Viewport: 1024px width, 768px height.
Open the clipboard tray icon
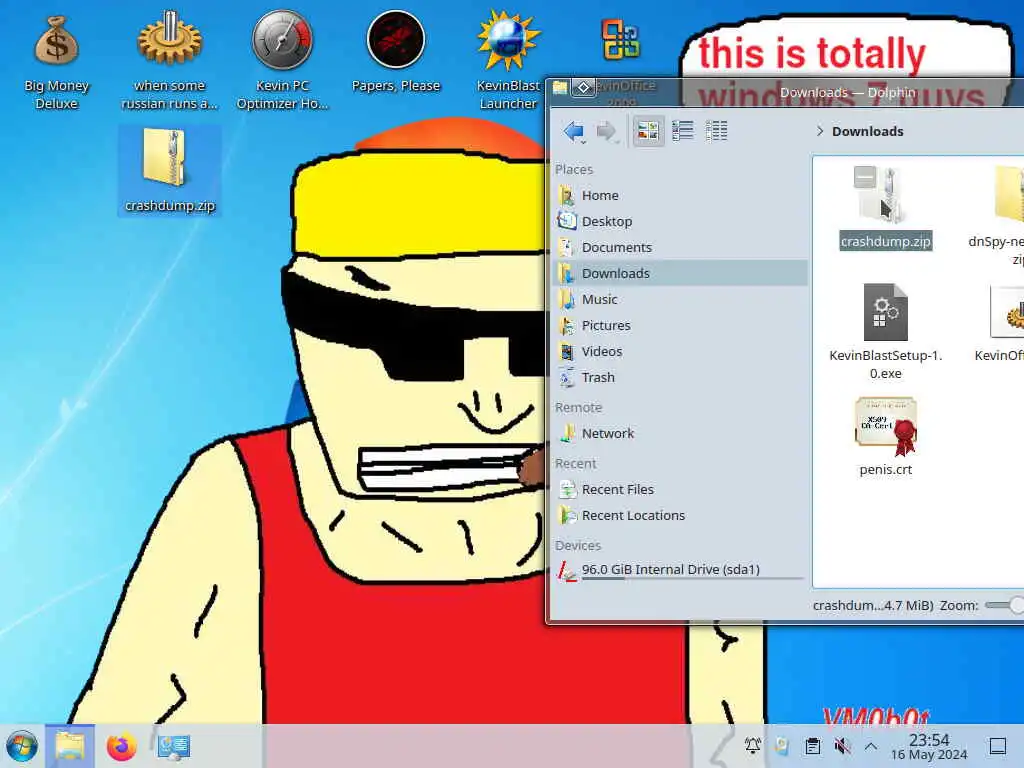point(812,745)
